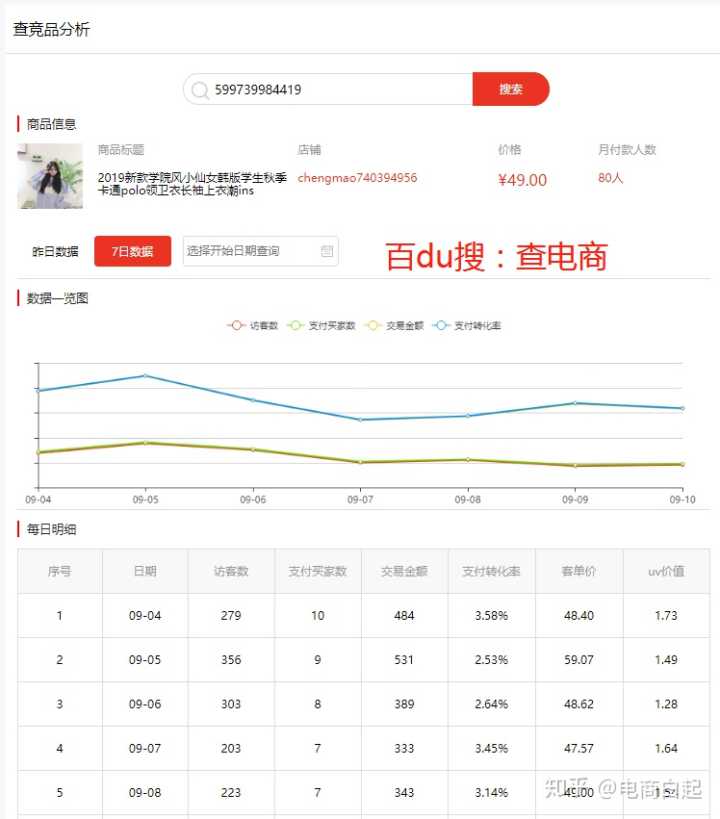The height and width of the screenshot is (819, 720).
Task: Click the 支付买家数 column header
Action: [x=318, y=571]
